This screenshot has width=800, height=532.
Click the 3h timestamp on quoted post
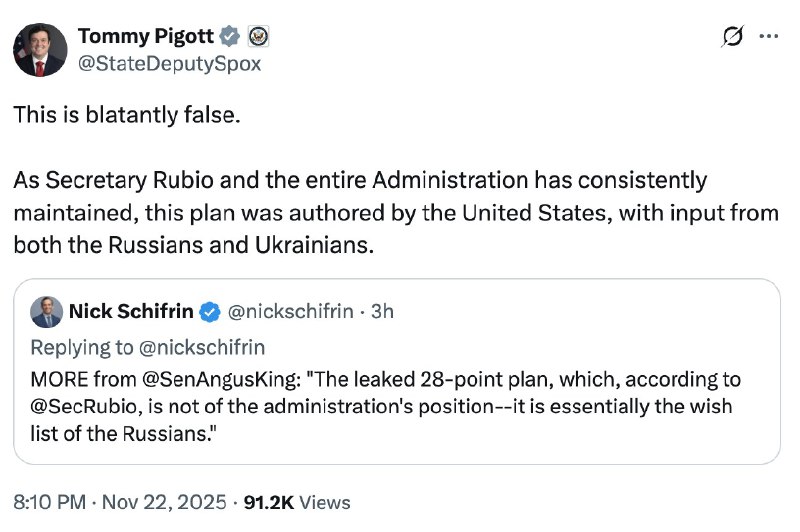(382, 311)
